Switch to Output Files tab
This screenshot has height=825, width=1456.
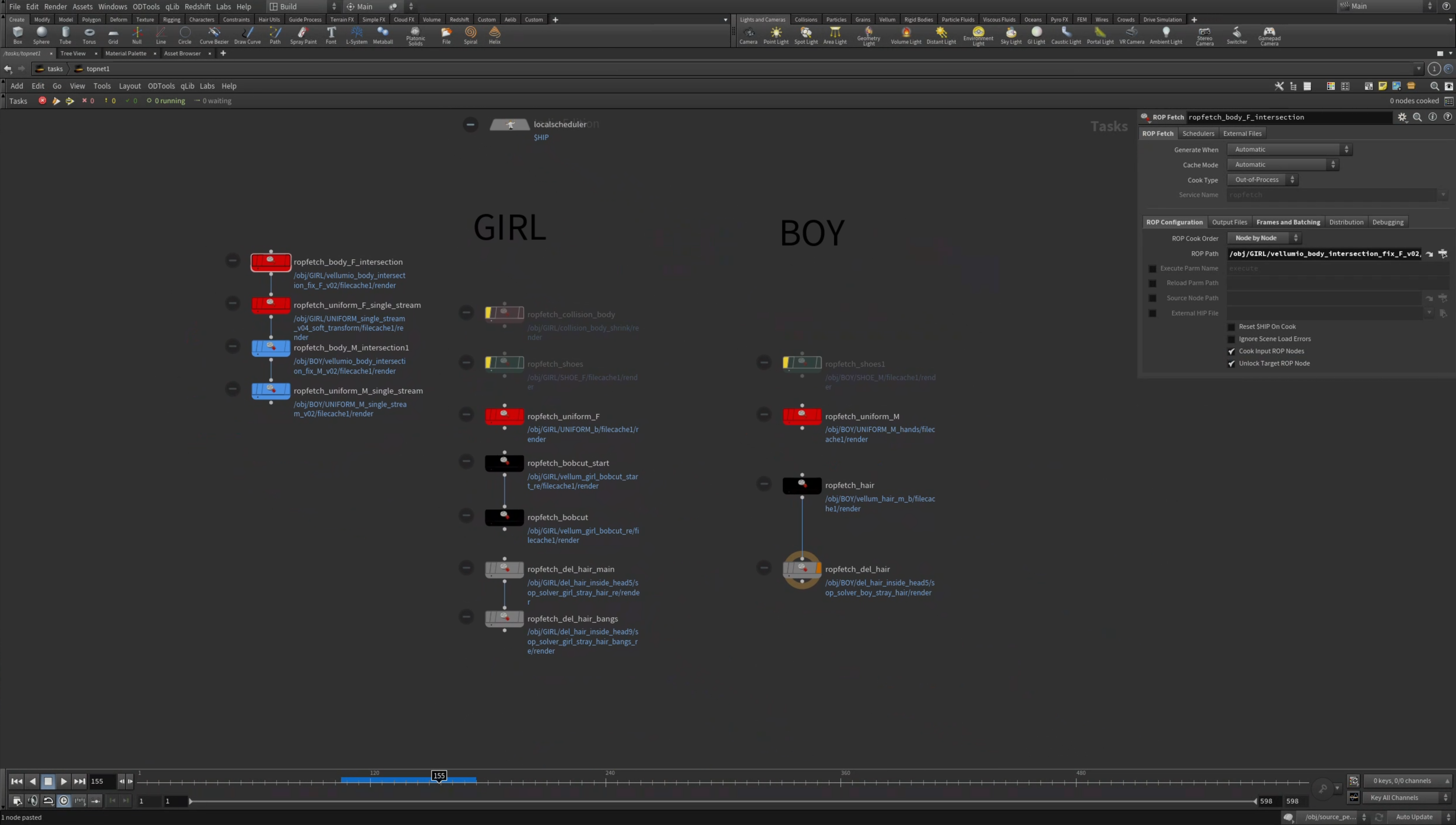click(x=1229, y=222)
